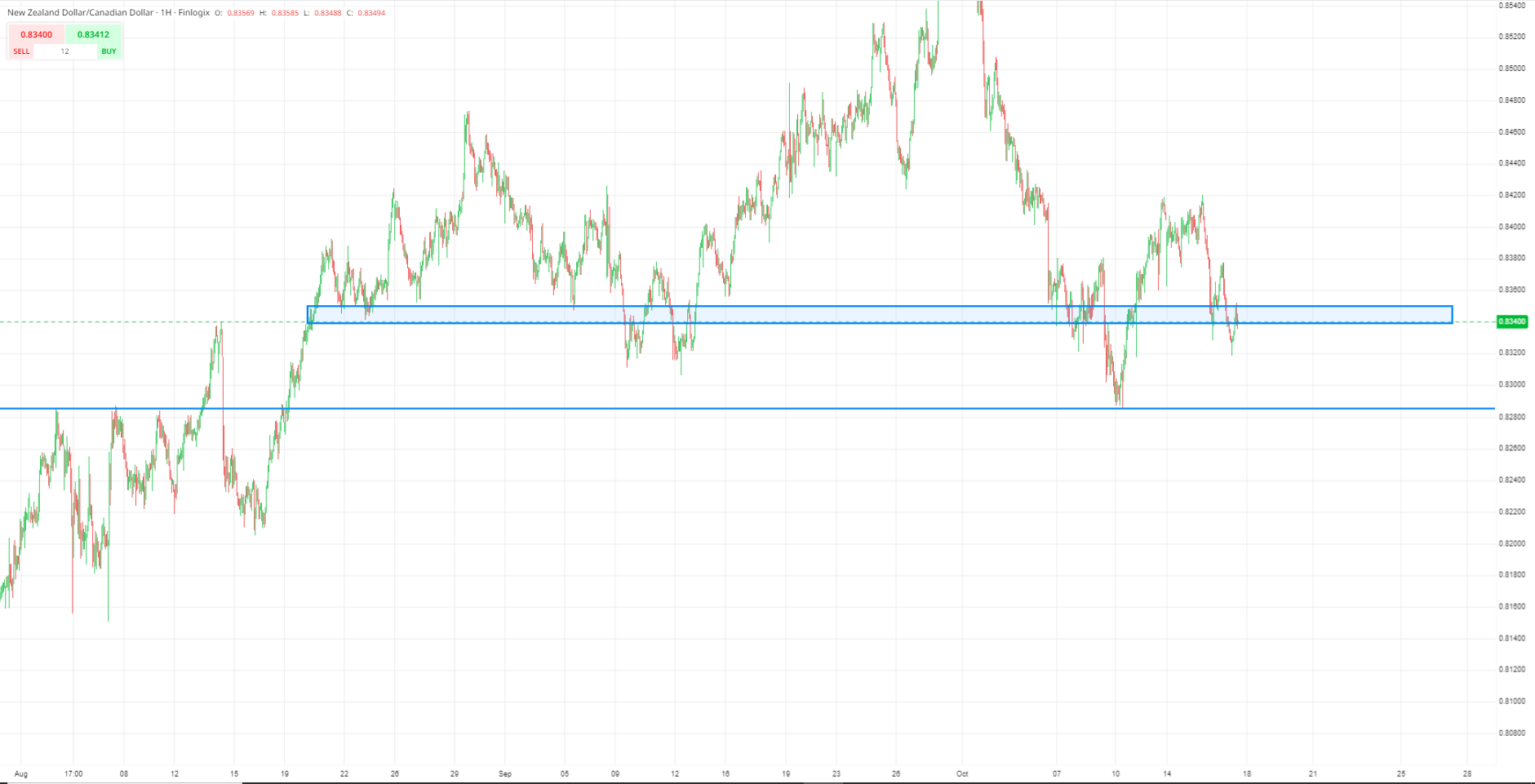This screenshot has height=784, width=1535.
Task: Click the red SELL button
Action: pyautogui.click(x=22, y=51)
